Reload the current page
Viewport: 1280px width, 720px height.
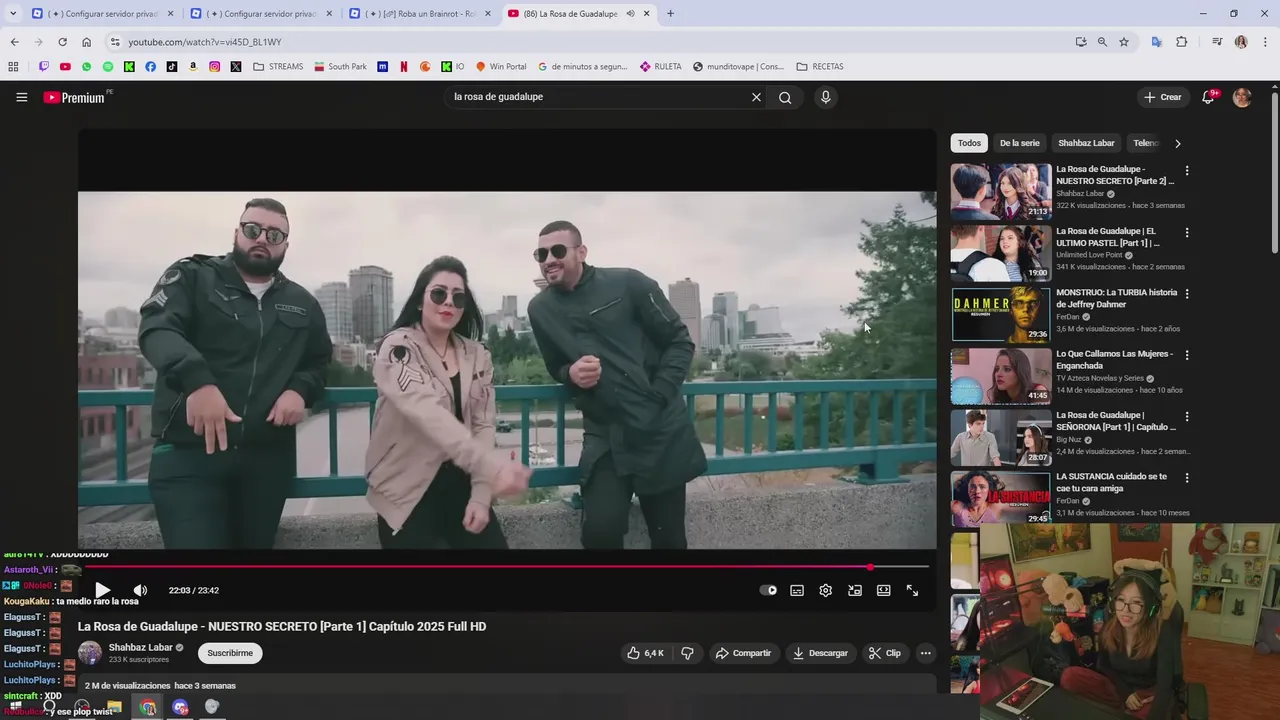(62, 42)
